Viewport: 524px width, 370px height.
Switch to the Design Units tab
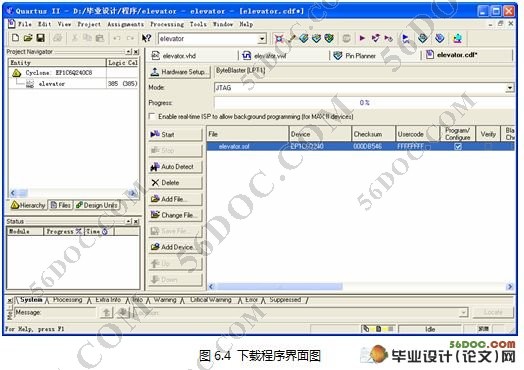(x=97, y=205)
